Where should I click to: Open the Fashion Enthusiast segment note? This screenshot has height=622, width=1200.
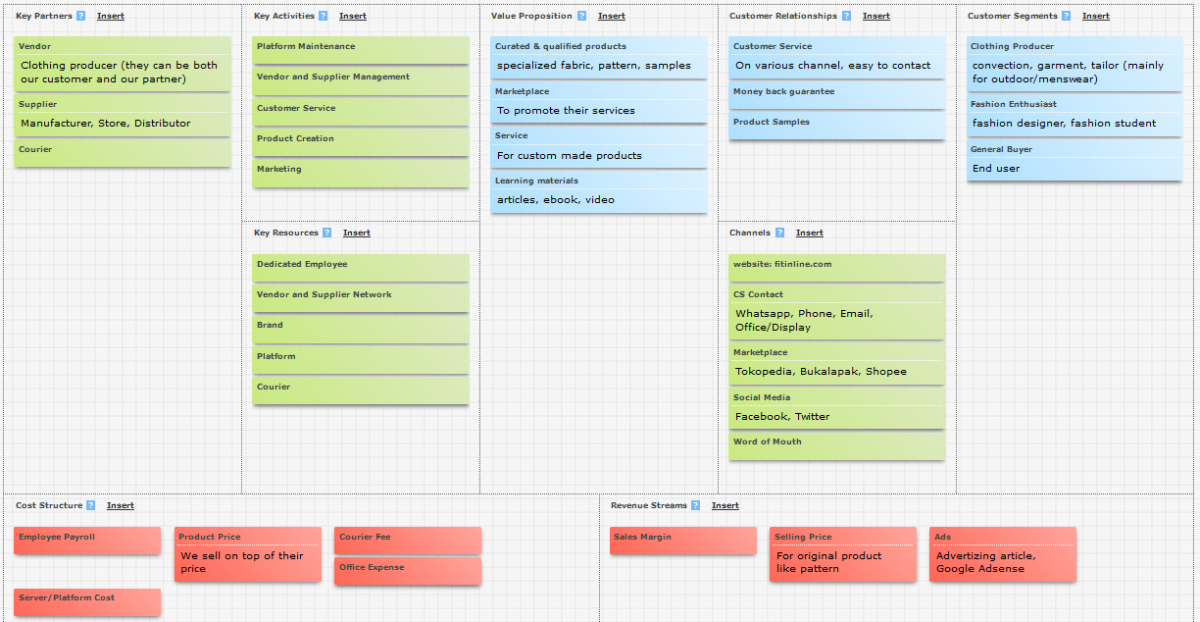pyautogui.click(x=1075, y=114)
